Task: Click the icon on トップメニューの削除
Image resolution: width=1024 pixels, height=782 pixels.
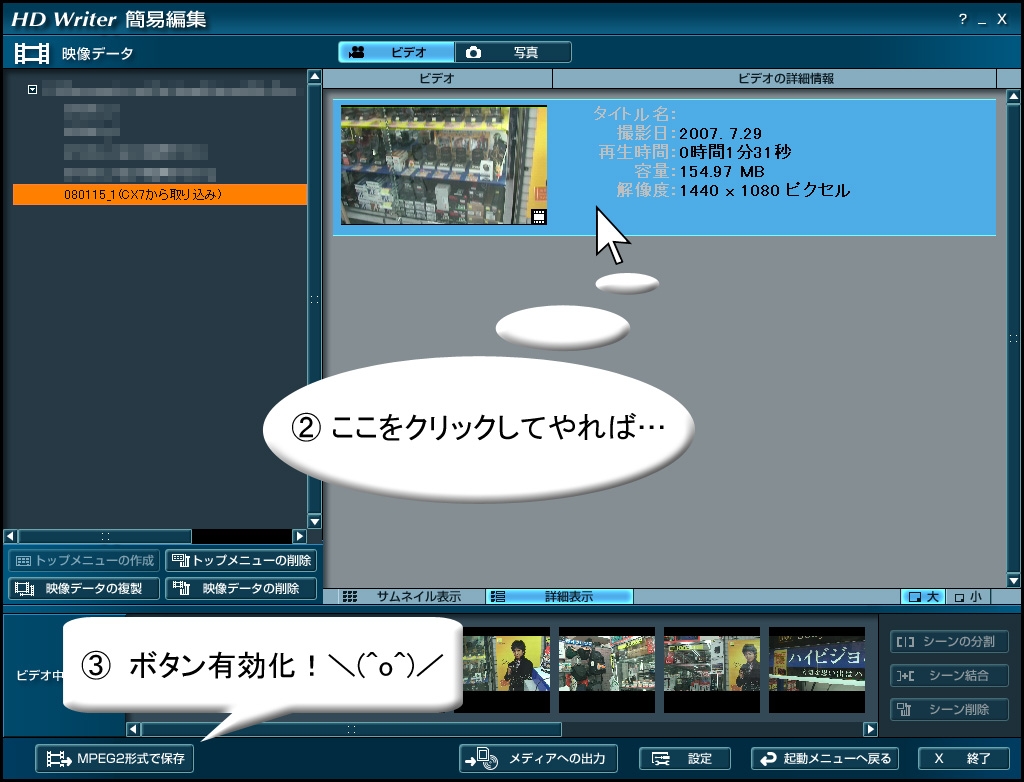Action: [x=180, y=560]
